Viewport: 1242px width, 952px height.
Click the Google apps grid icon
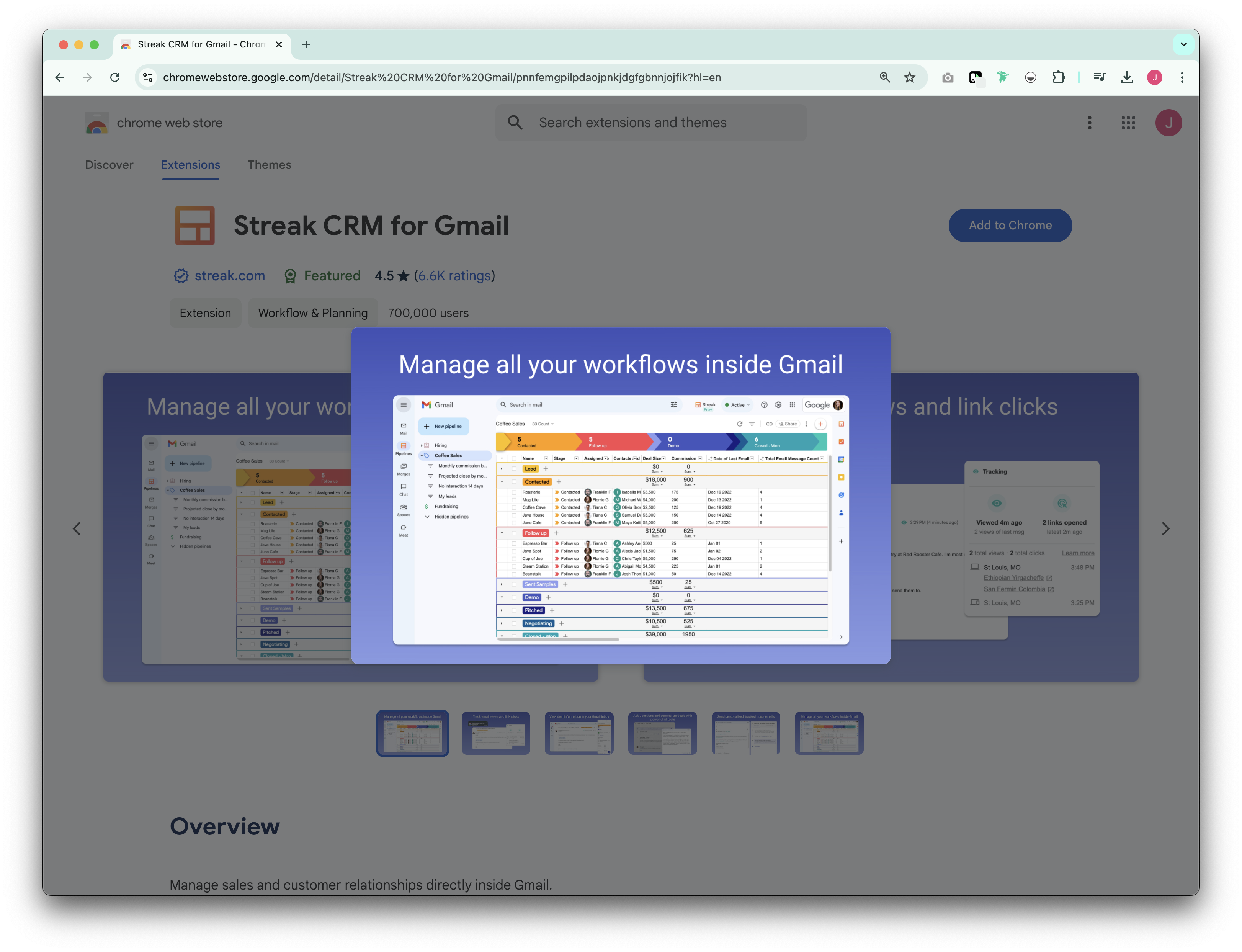[1128, 123]
